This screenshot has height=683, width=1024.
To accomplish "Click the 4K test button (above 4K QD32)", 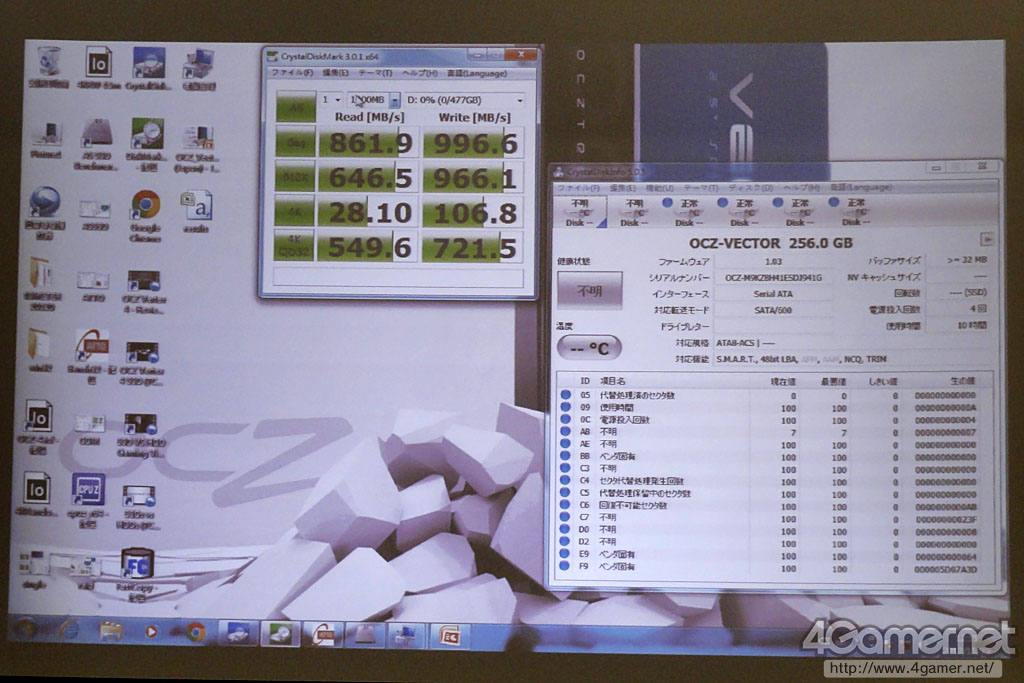I will 295,211.
